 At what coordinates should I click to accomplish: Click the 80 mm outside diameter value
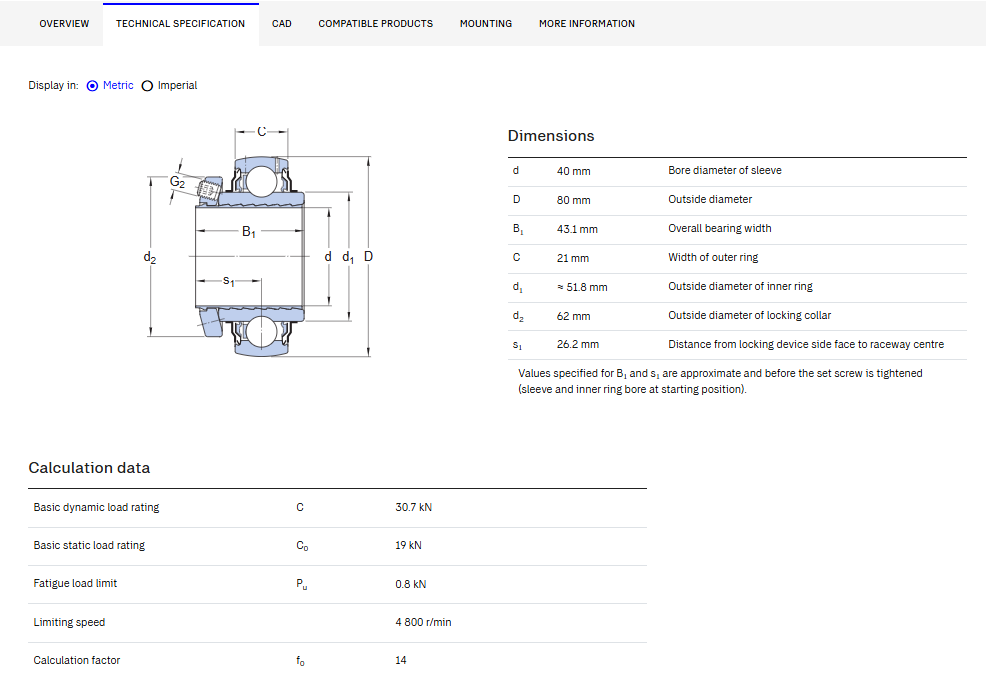(x=573, y=200)
